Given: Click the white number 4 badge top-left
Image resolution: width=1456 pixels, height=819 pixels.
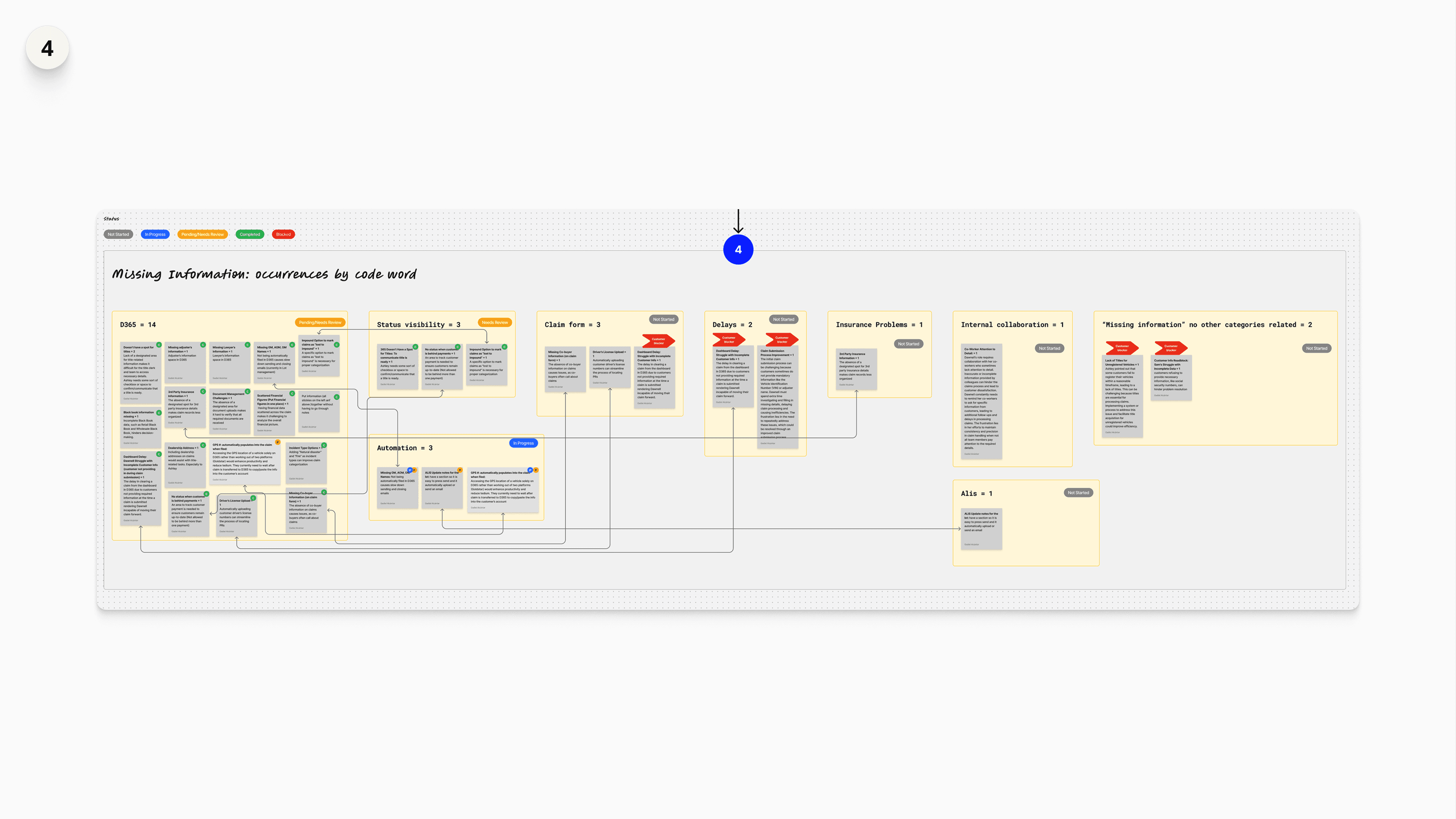Looking at the screenshot, I should 48,48.
